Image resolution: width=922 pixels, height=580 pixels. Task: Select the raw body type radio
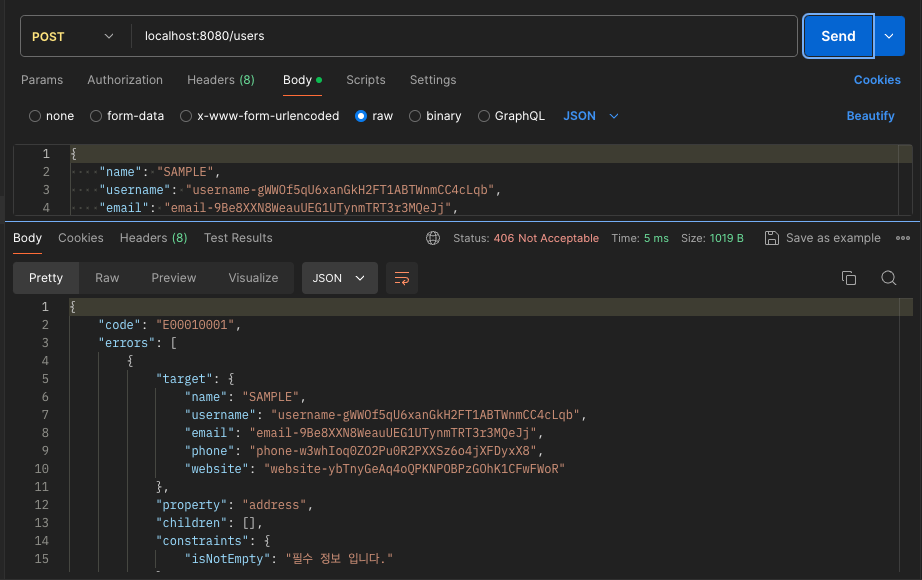coord(361,116)
